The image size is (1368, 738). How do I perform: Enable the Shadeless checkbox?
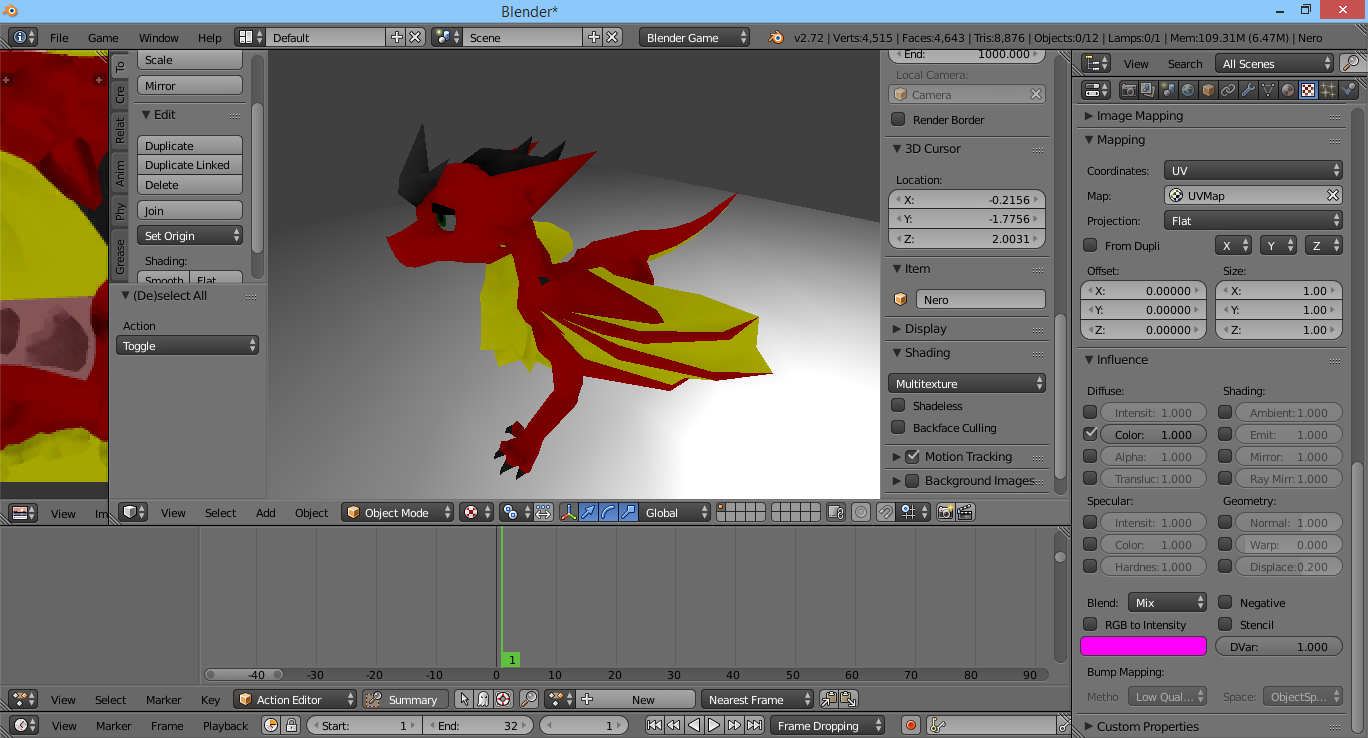point(898,405)
